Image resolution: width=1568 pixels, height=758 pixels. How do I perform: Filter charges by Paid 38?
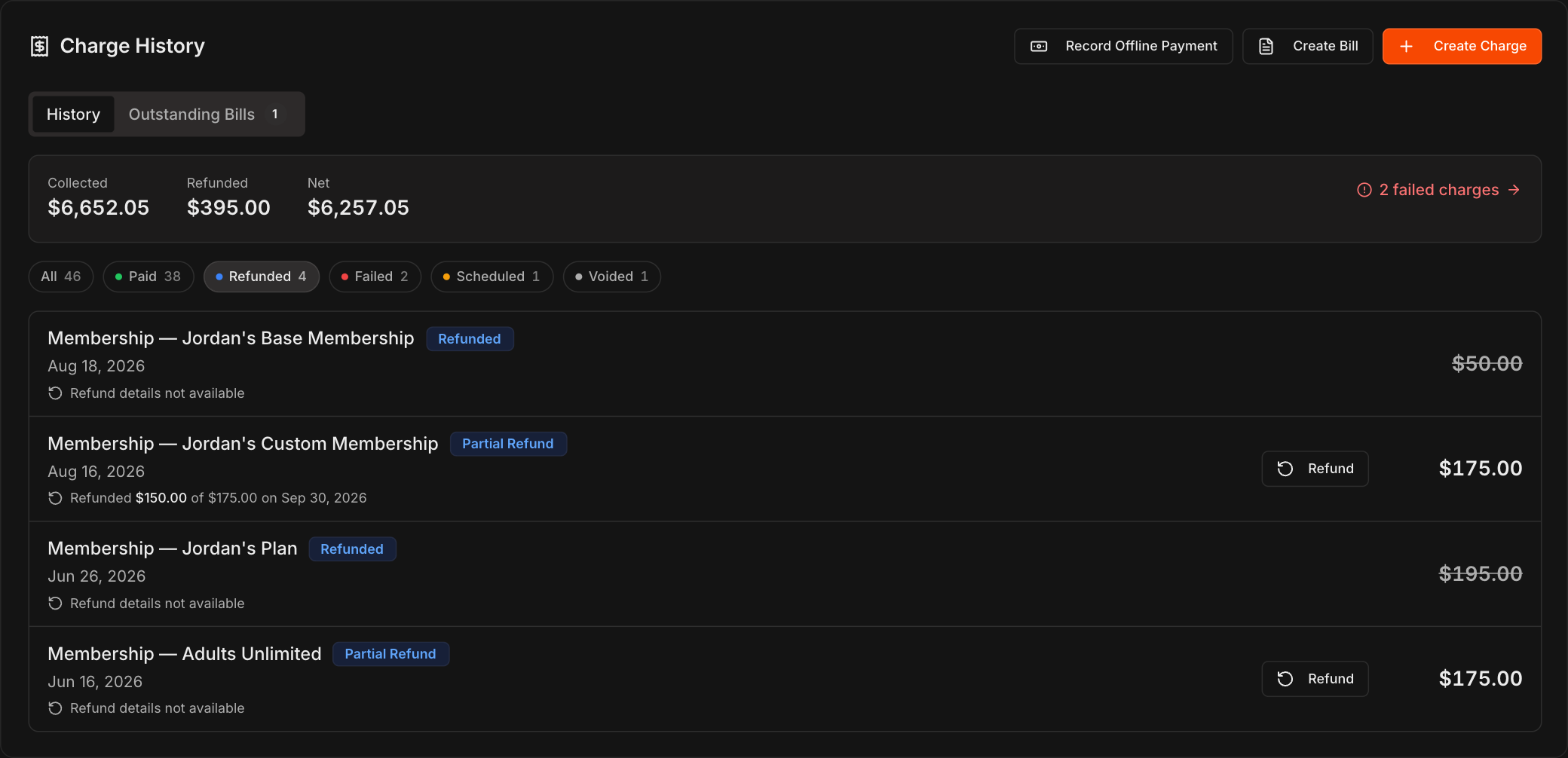pyautogui.click(x=149, y=277)
